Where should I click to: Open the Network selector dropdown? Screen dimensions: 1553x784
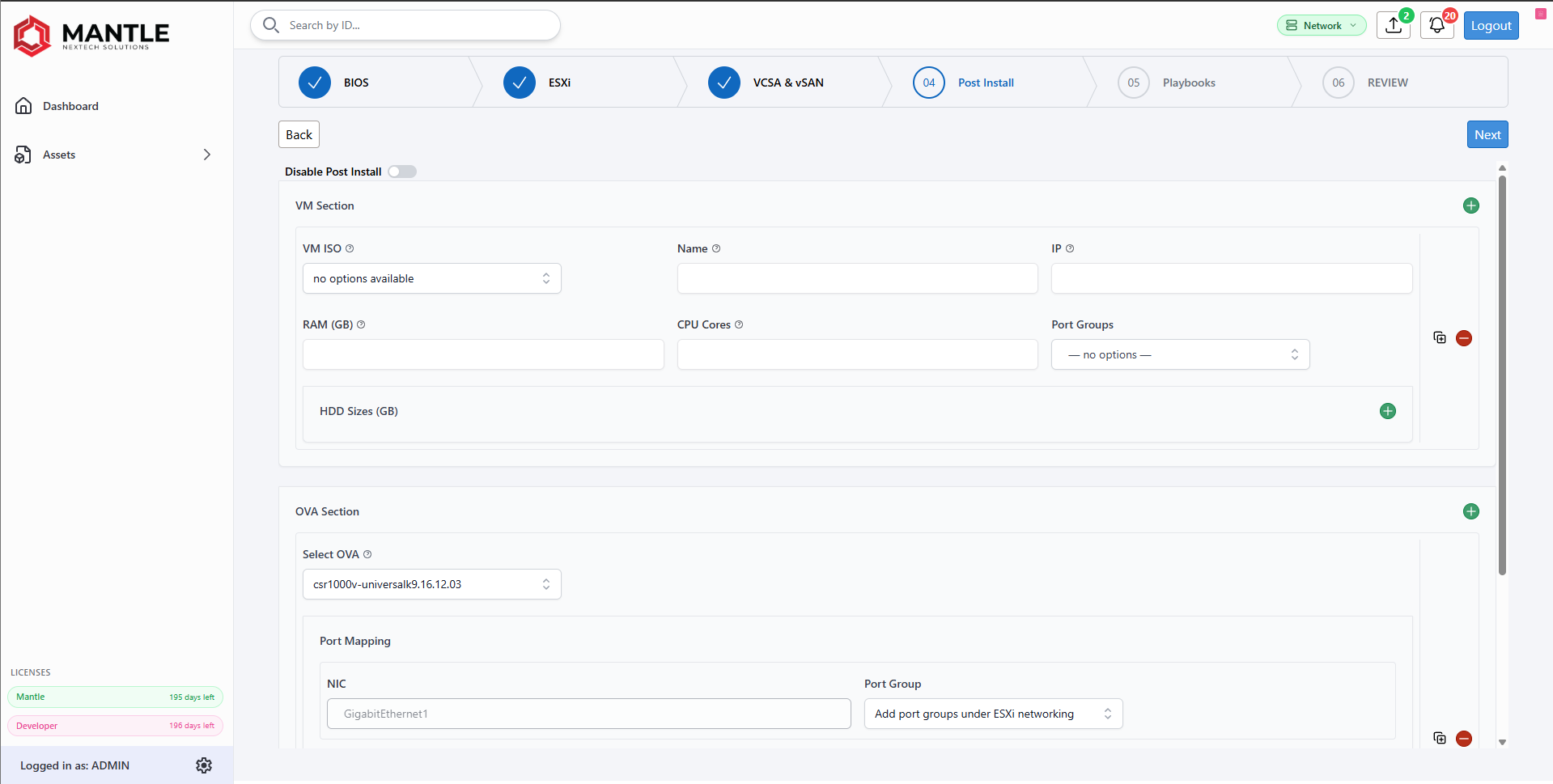coord(1322,25)
